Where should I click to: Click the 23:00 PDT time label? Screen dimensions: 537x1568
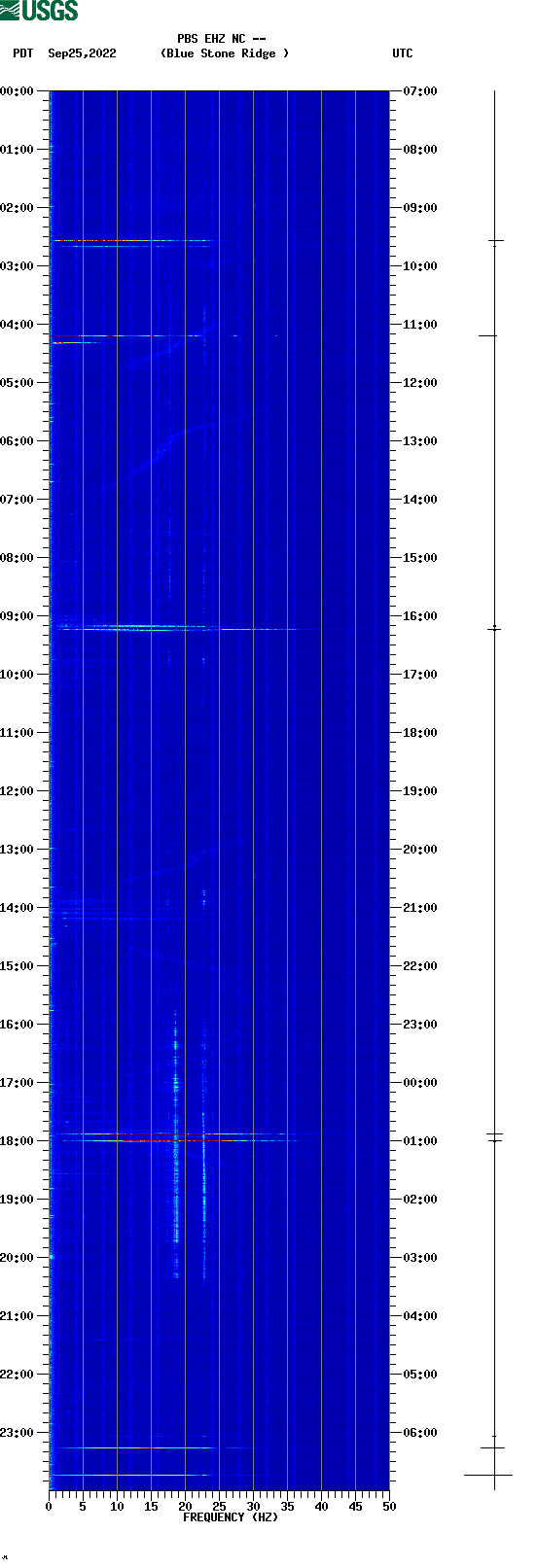[x=17, y=1433]
